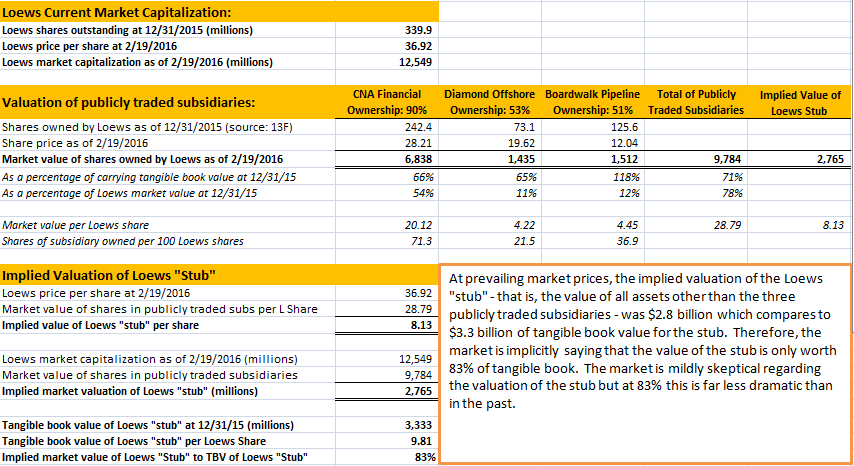Select the 78% total market value percentage
The width and height of the screenshot is (854, 466).
tap(732, 193)
